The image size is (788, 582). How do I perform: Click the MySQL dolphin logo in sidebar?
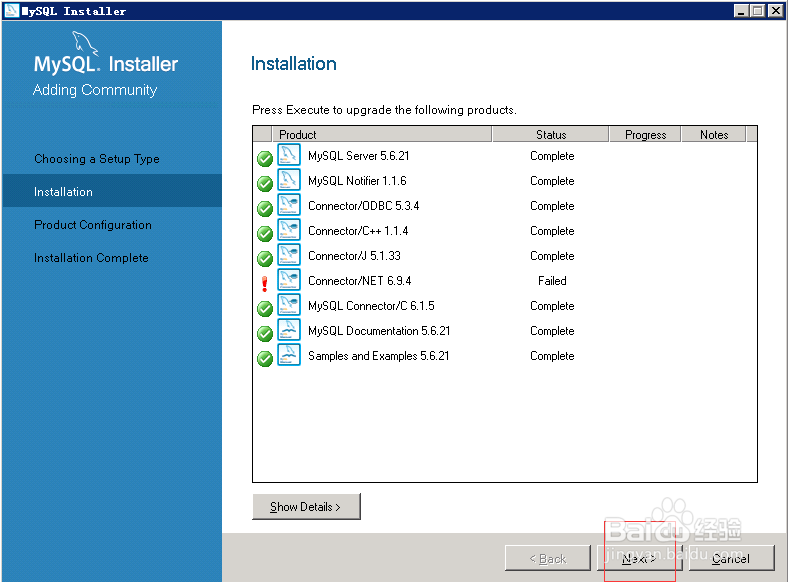point(85,43)
